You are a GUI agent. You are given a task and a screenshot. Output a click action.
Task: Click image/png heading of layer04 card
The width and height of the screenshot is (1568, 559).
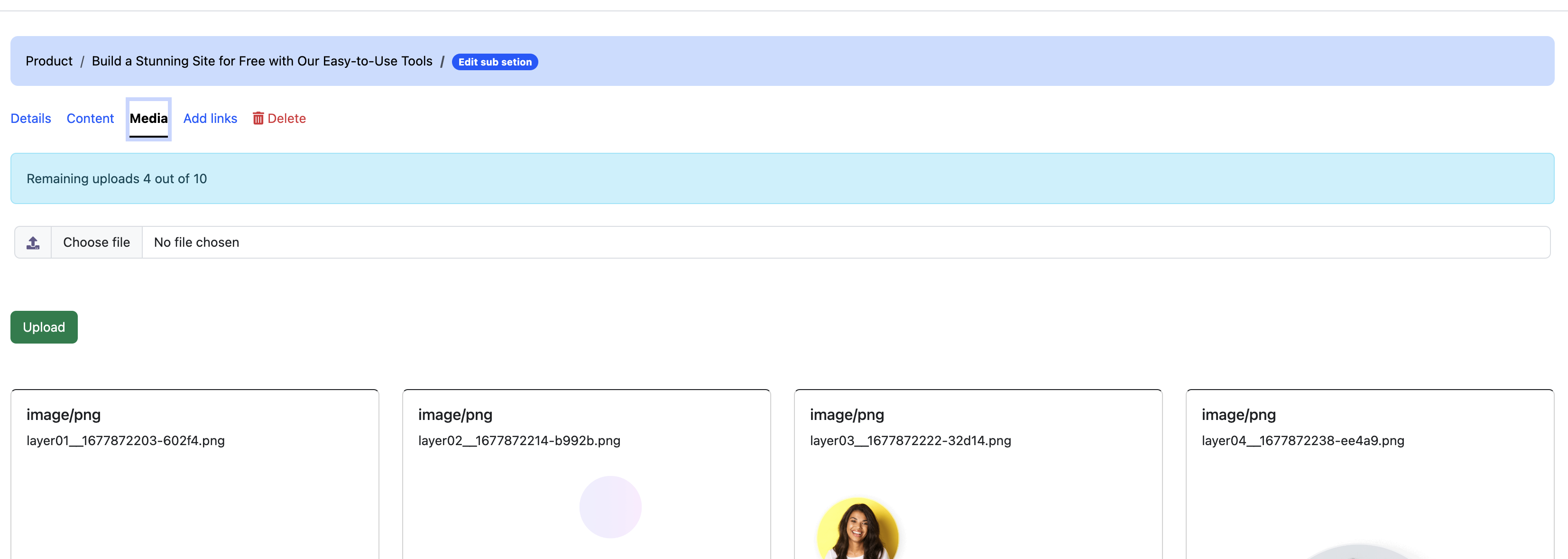[1239, 415]
